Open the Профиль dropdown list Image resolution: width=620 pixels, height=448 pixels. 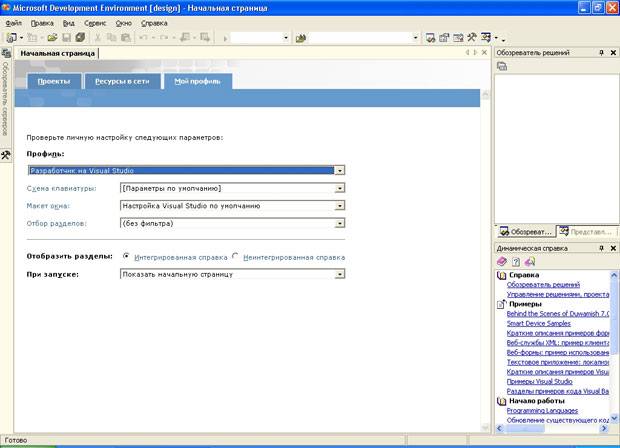(x=340, y=170)
